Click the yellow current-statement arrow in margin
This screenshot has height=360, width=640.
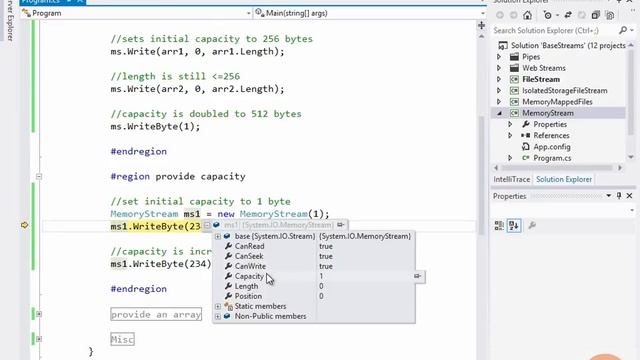click(24, 225)
